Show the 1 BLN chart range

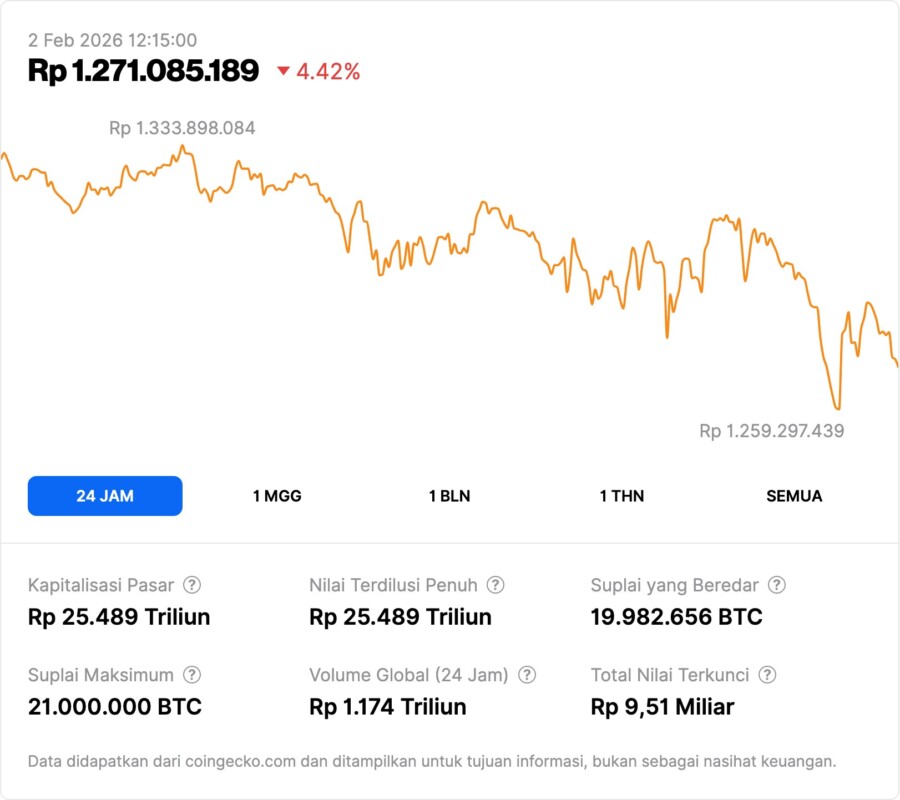pyautogui.click(x=449, y=496)
